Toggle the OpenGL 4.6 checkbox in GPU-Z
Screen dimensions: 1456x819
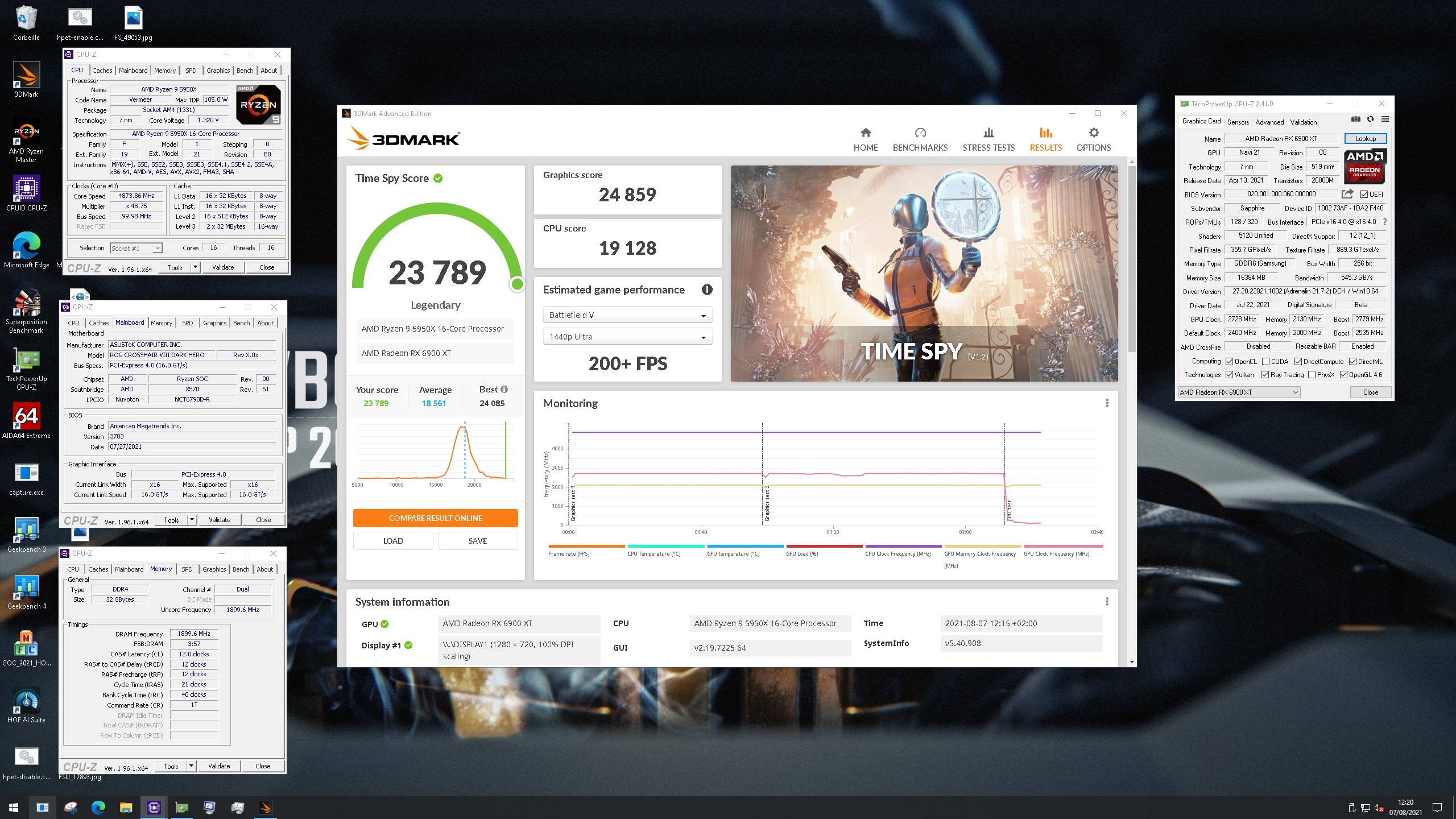coord(1343,375)
